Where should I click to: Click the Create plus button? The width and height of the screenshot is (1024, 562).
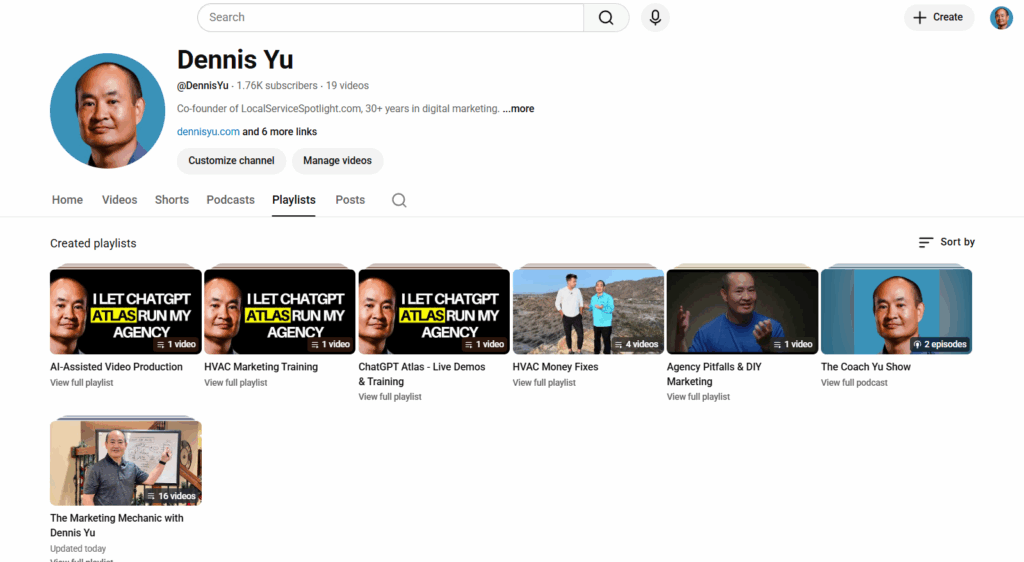click(938, 17)
